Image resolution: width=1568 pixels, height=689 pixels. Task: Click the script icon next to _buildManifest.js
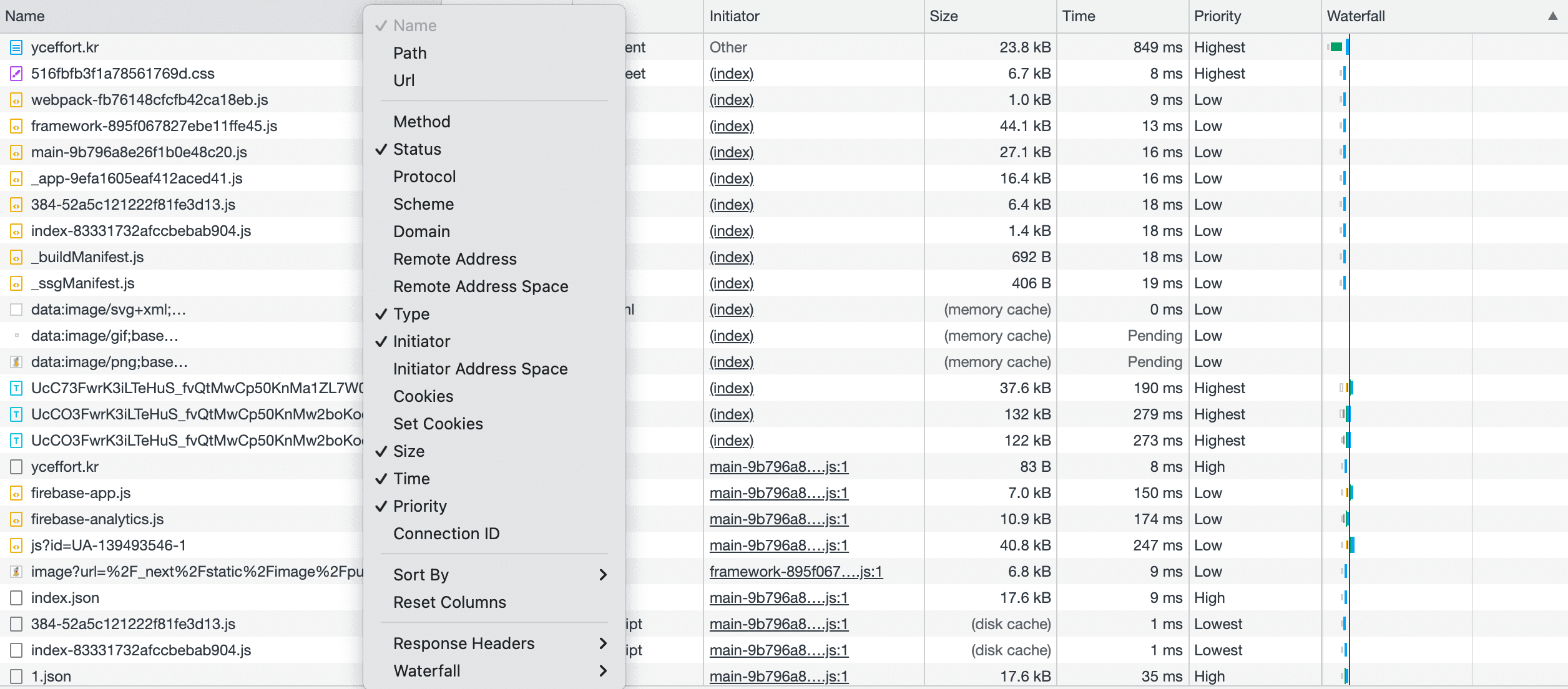(x=15, y=257)
